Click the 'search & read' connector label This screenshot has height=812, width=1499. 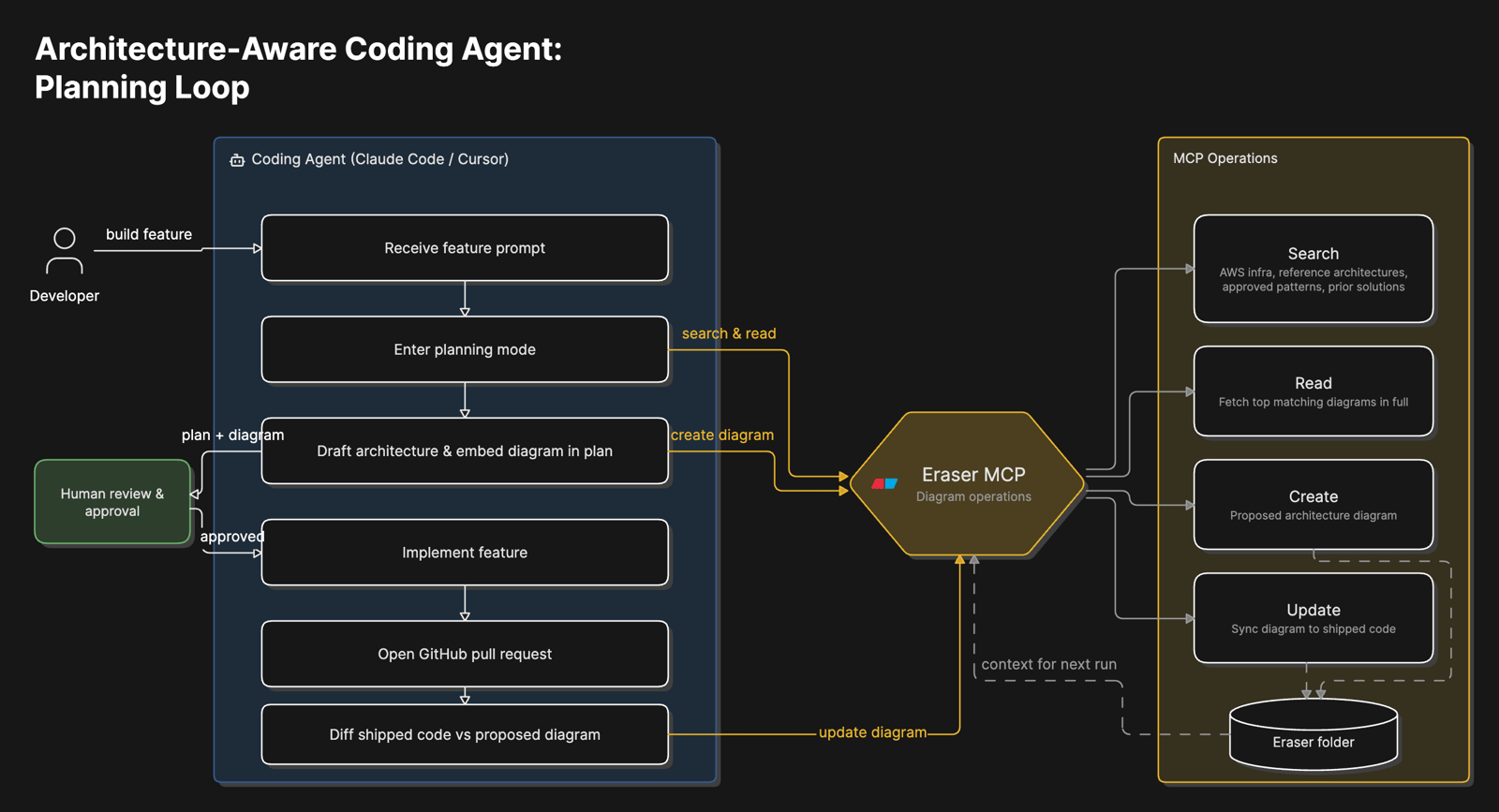point(729,333)
